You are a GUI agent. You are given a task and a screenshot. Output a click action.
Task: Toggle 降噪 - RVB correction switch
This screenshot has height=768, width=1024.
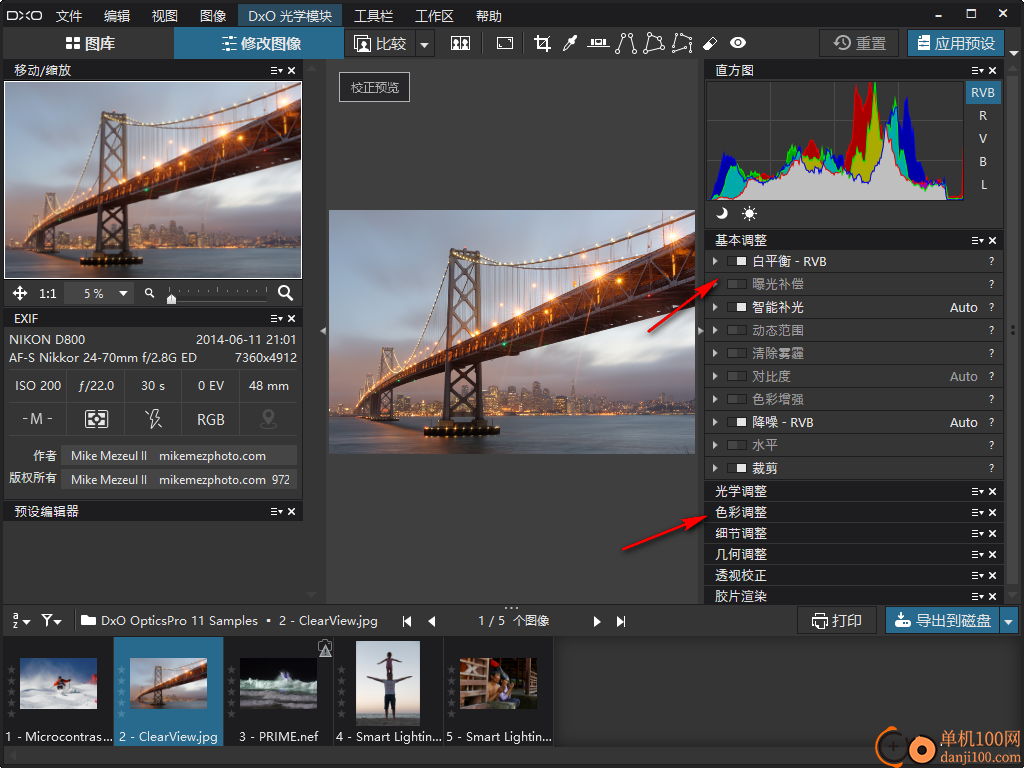tap(737, 423)
